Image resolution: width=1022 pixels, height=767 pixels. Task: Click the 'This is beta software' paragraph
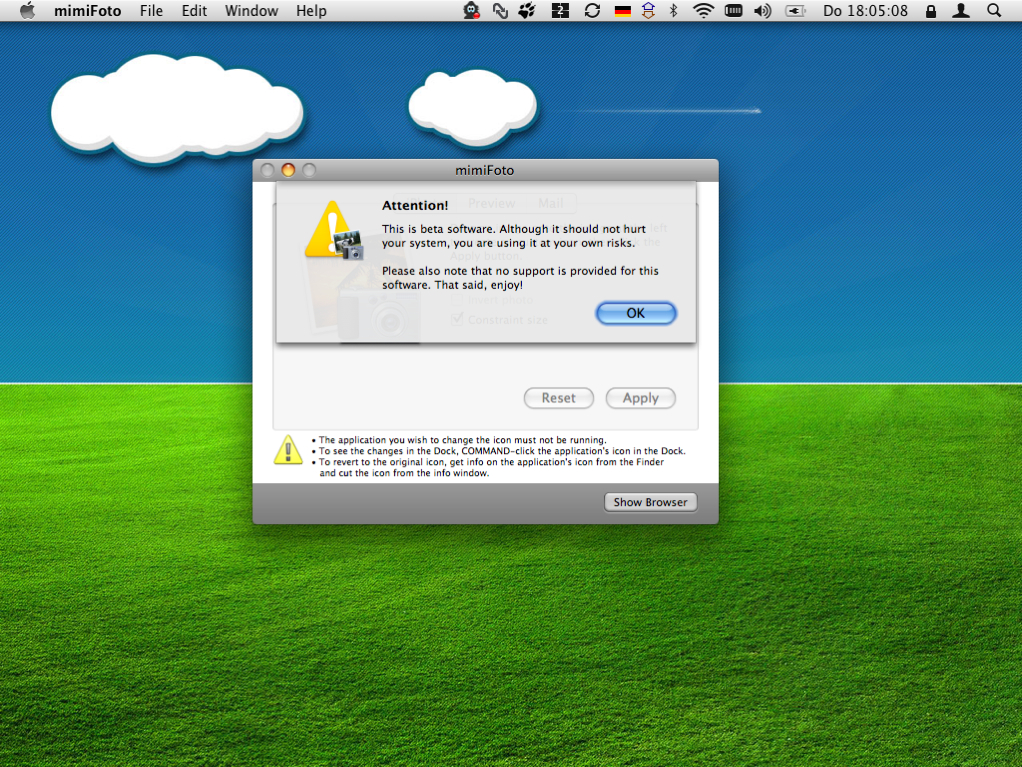tap(514, 236)
